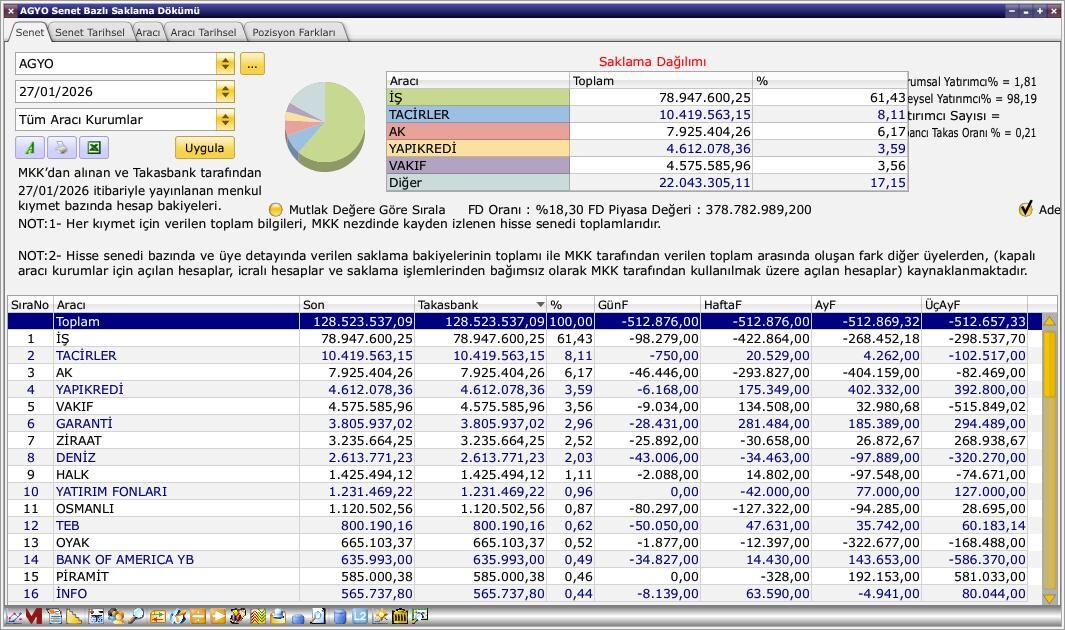Click the red M icon in bottom toolbar
This screenshot has height=630, width=1065.
point(33,617)
